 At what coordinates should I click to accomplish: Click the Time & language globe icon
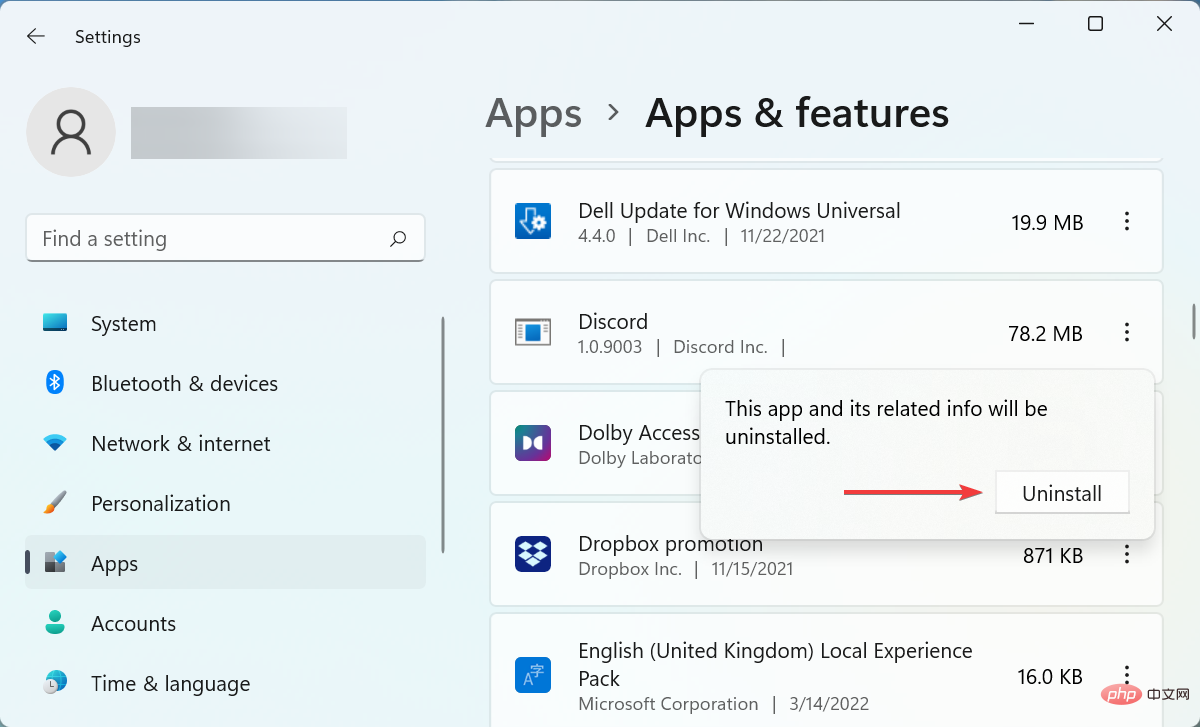tap(55, 683)
